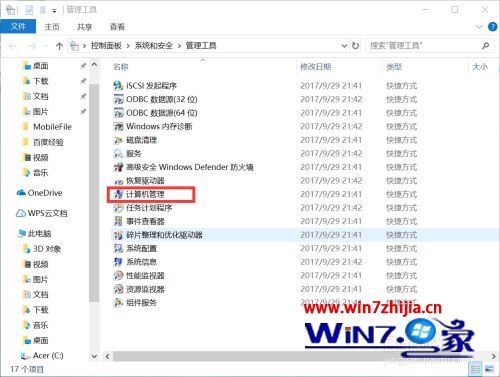Image resolution: width=500 pixels, height=377 pixels.
Task: Click the Windows Defender 防火墙 icon
Action: point(118,167)
